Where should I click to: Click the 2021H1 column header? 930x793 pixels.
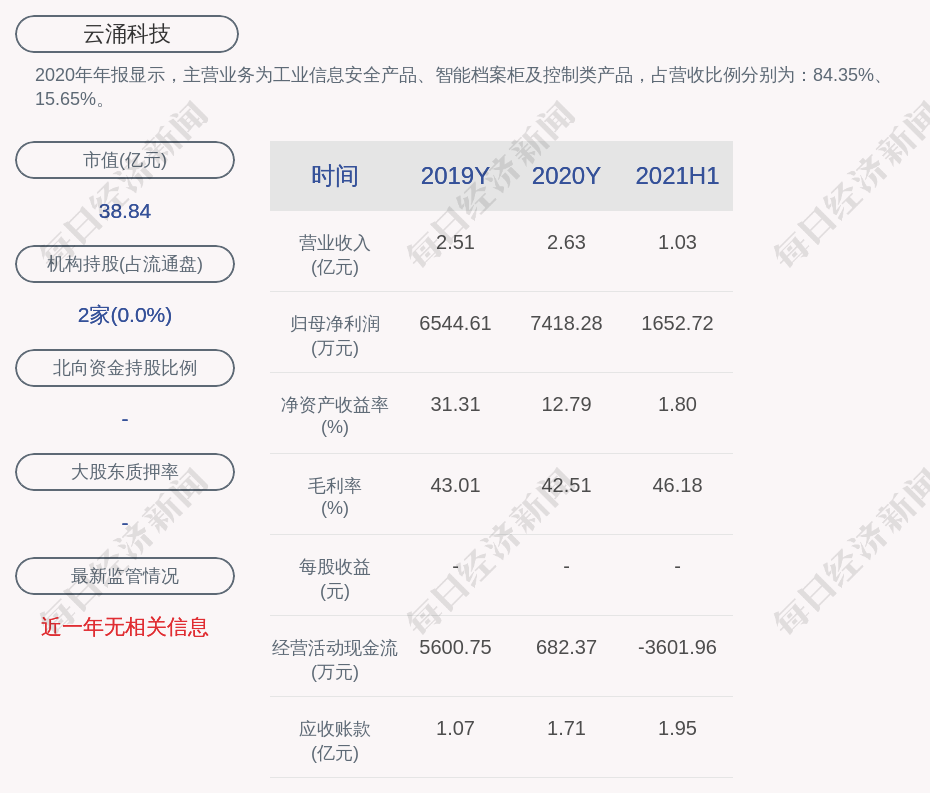[x=677, y=176]
